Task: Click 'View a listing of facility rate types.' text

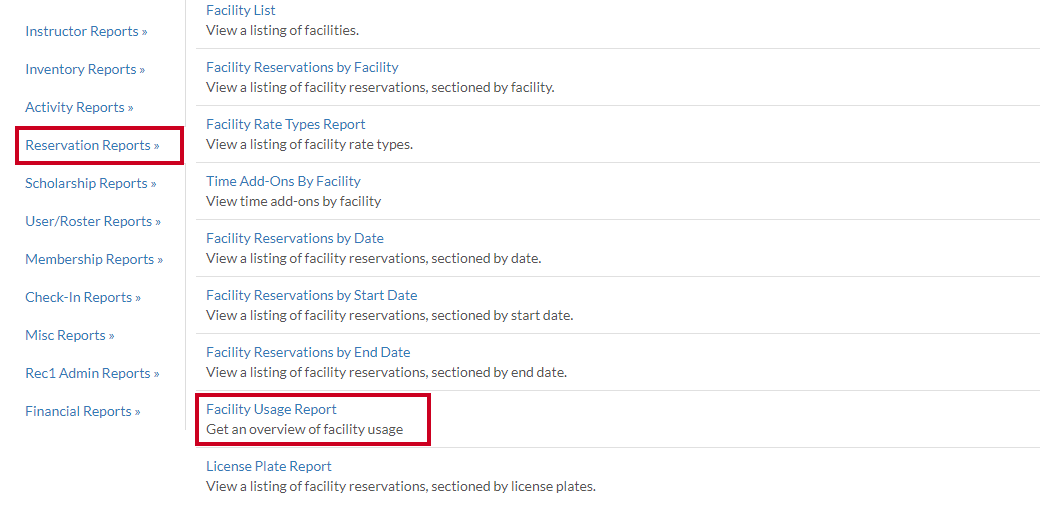Action: click(310, 144)
